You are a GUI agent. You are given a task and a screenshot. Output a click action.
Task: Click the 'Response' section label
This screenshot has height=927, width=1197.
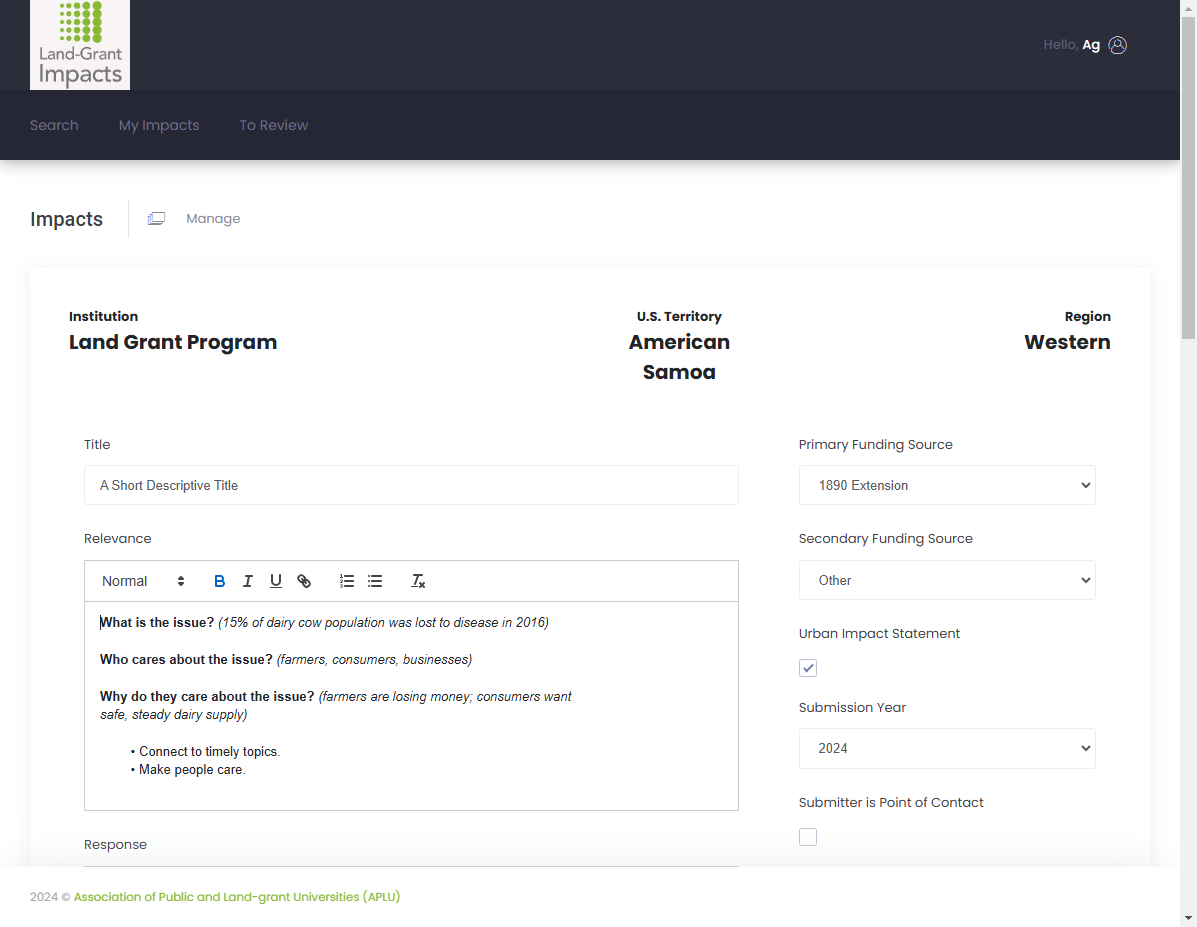coord(115,845)
